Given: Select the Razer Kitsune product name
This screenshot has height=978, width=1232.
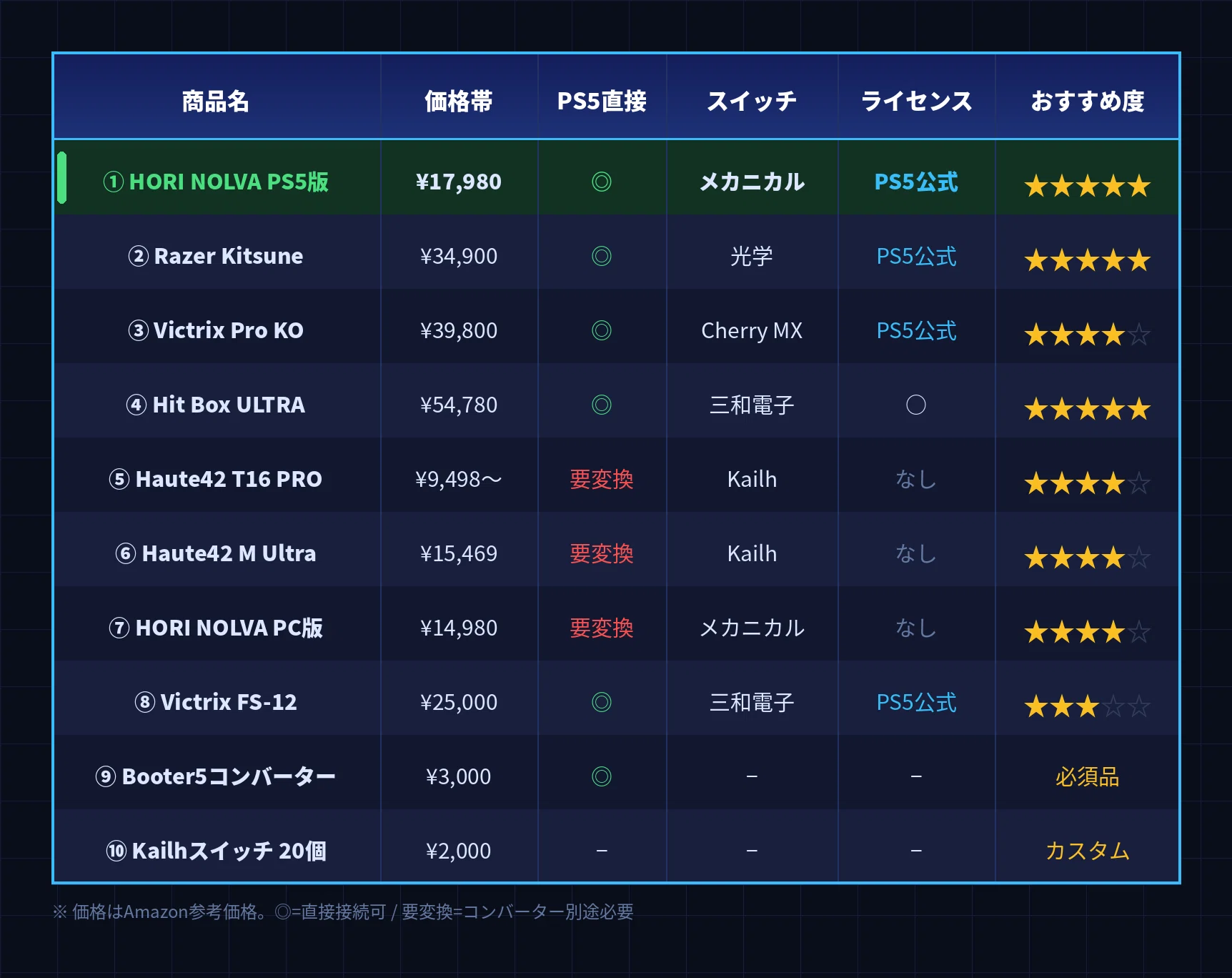Looking at the screenshot, I should click(x=216, y=256).
